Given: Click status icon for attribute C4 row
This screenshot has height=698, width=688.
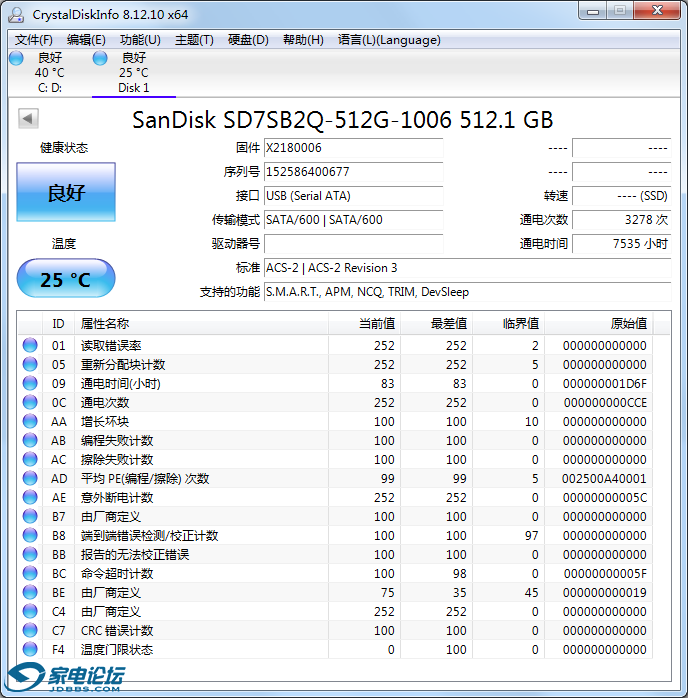Looking at the screenshot, I should (x=30, y=611).
